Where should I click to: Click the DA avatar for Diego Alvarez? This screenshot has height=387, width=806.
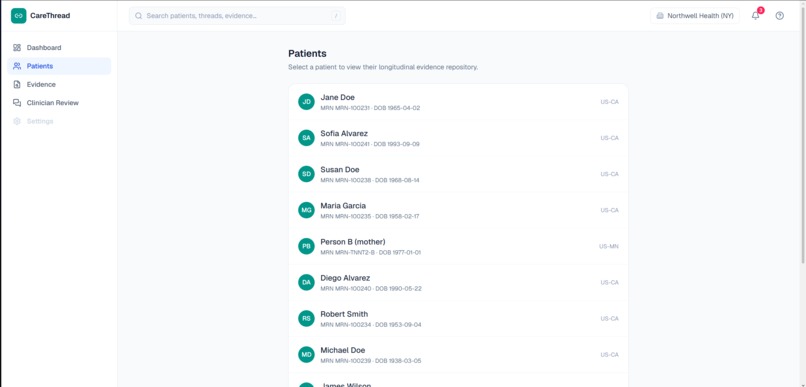pyautogui.click(x=306, y=282)
